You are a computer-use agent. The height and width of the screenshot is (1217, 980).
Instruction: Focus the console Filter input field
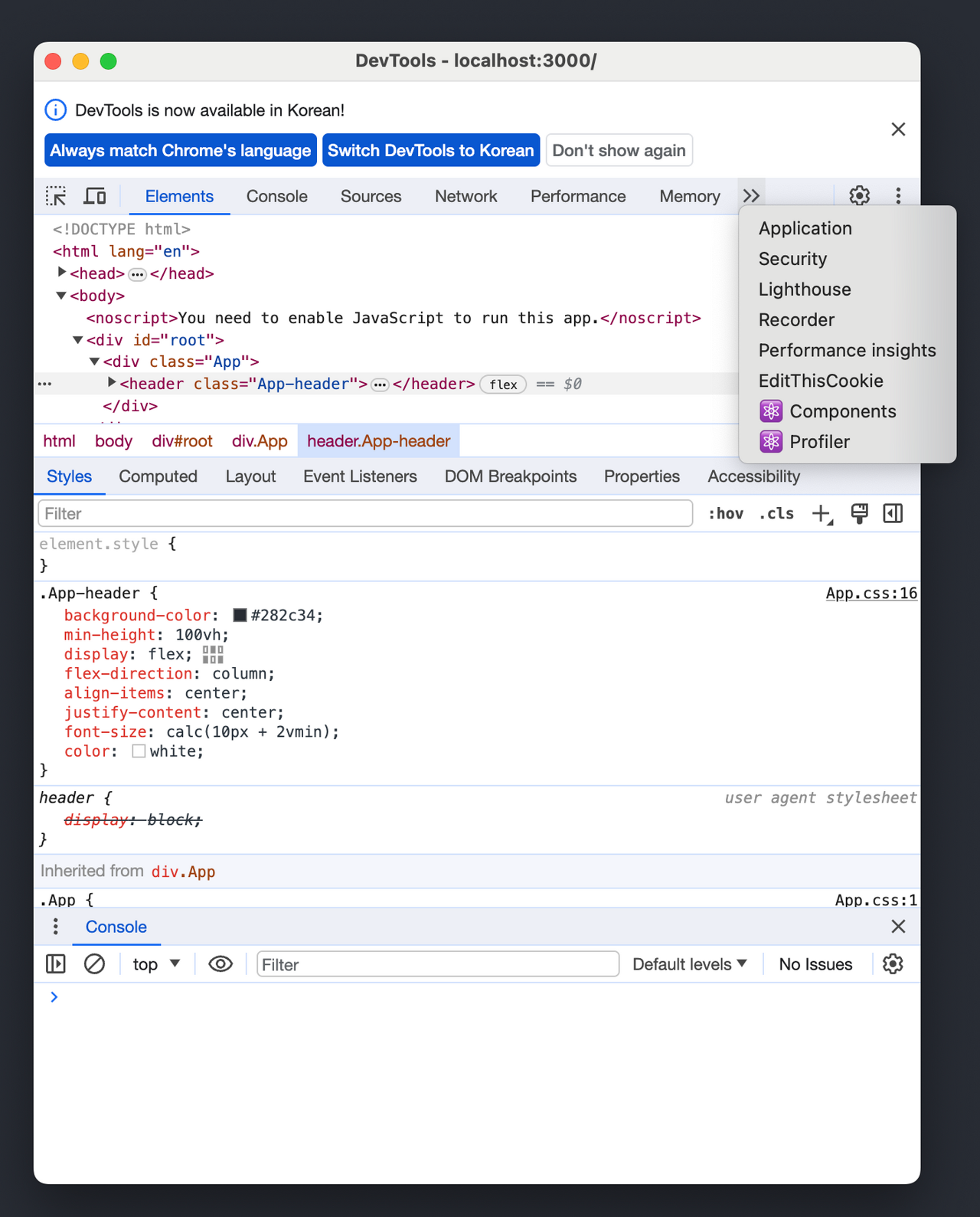[x=438, y=964]
